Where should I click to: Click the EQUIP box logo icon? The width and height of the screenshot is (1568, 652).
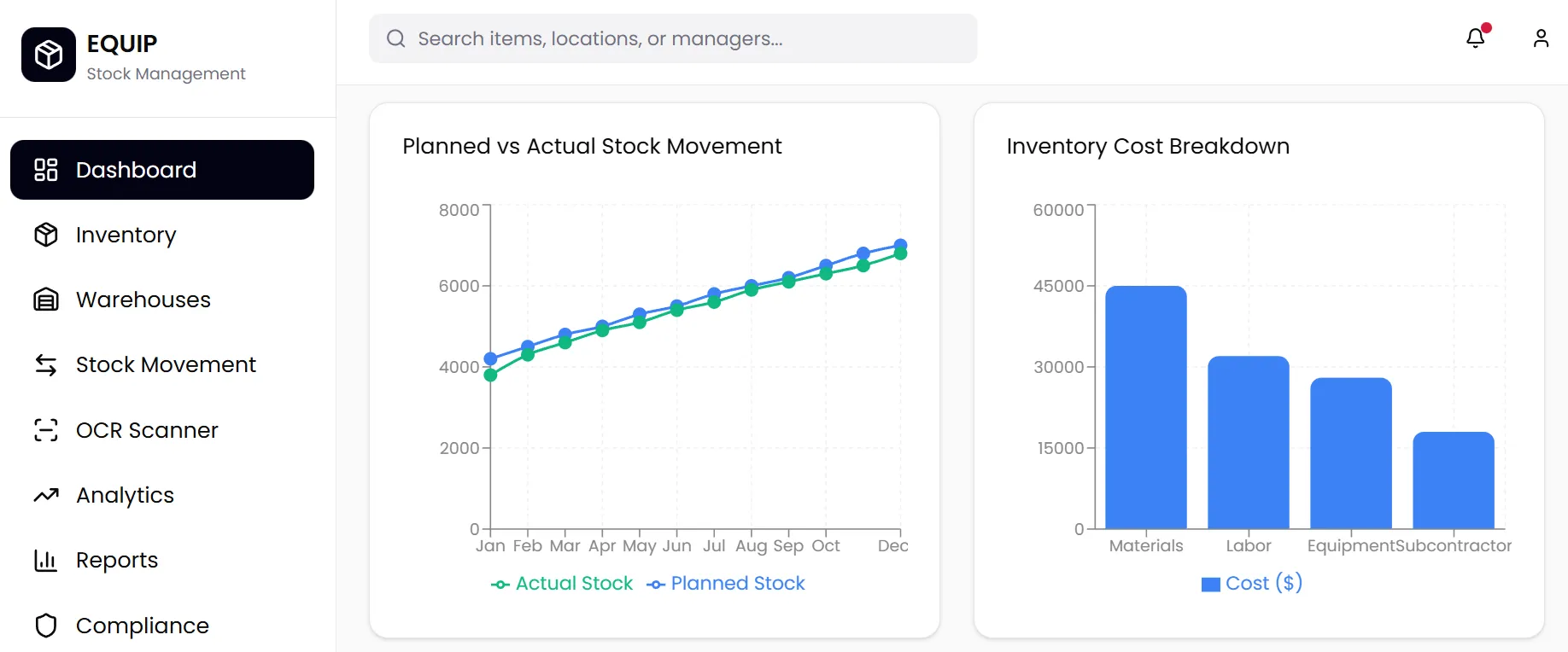[49, 55]
